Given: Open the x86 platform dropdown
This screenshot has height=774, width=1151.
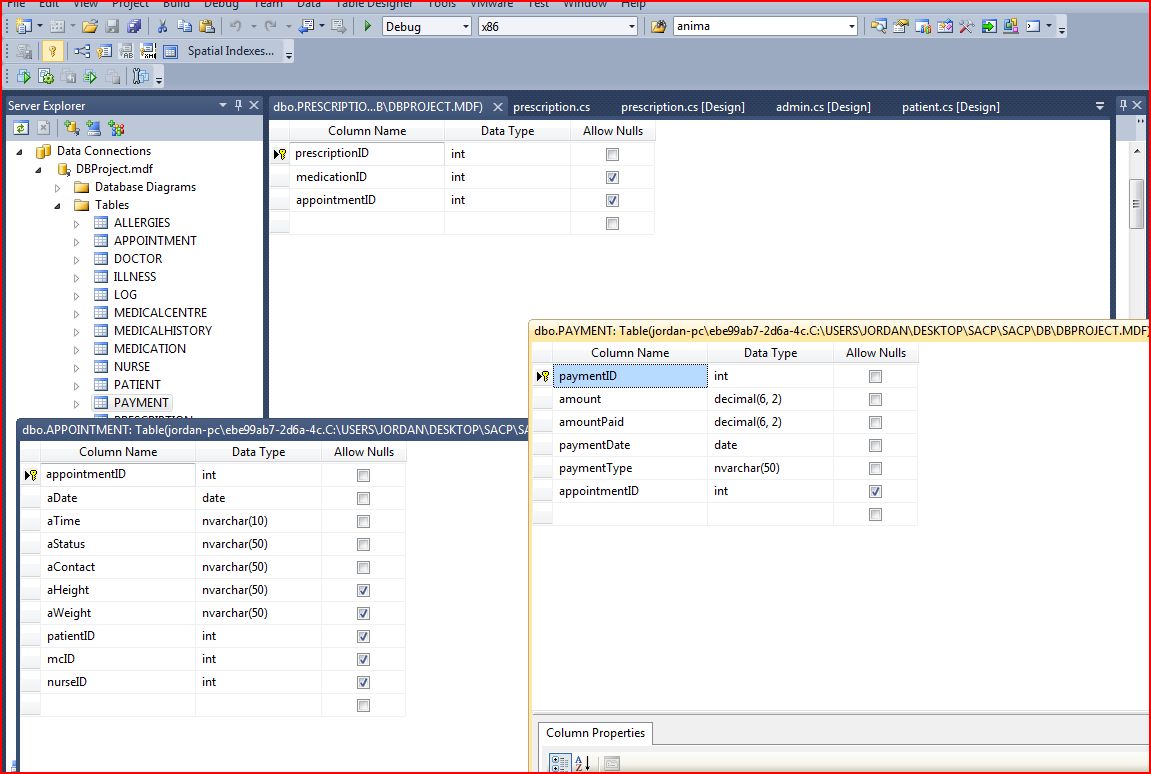Looking at the screenshot, I should (631, 27).
